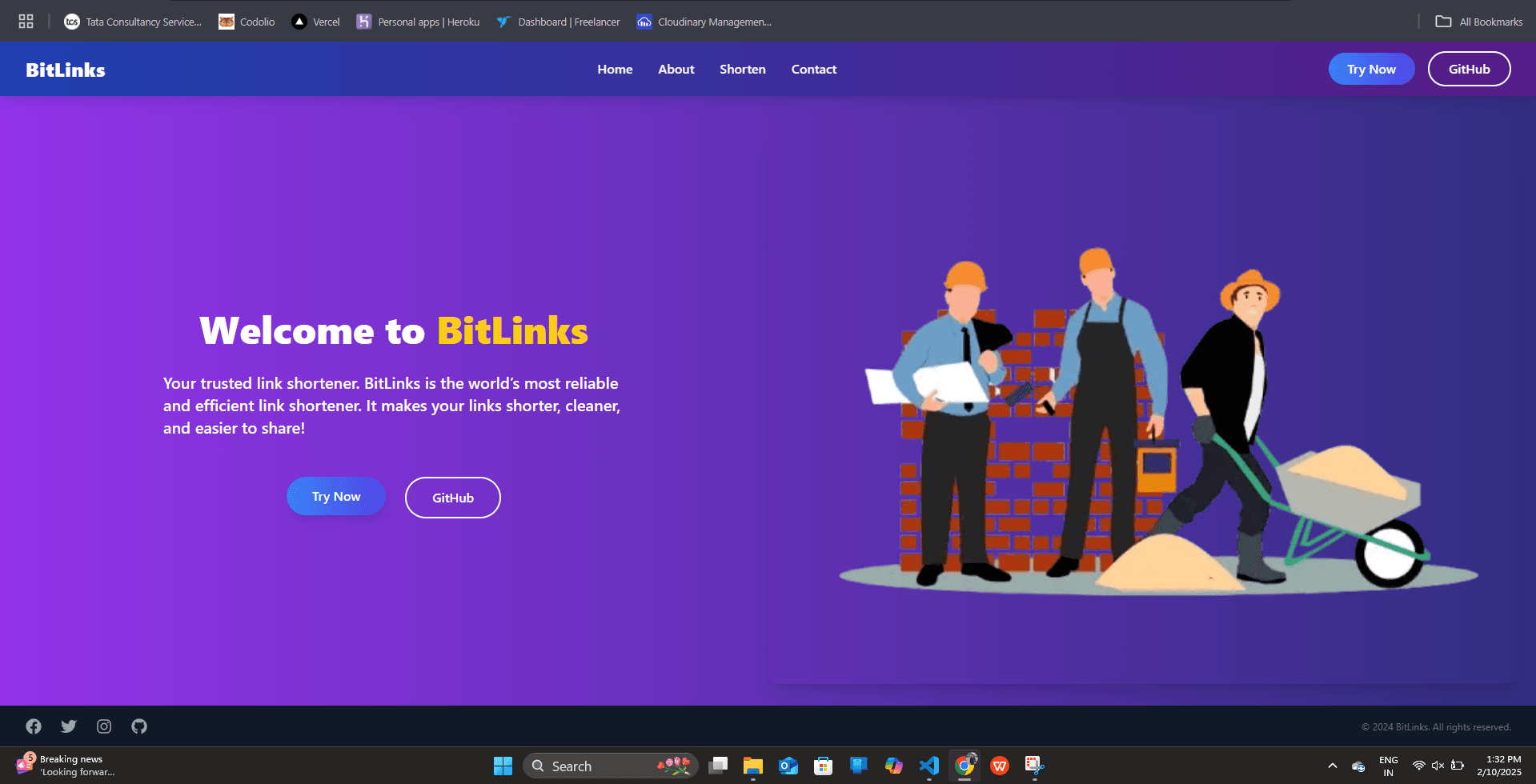This screenshot has width=1536, height=784.
Task: Unmute the system volume in the tray
Action: tap(1438, 765)
